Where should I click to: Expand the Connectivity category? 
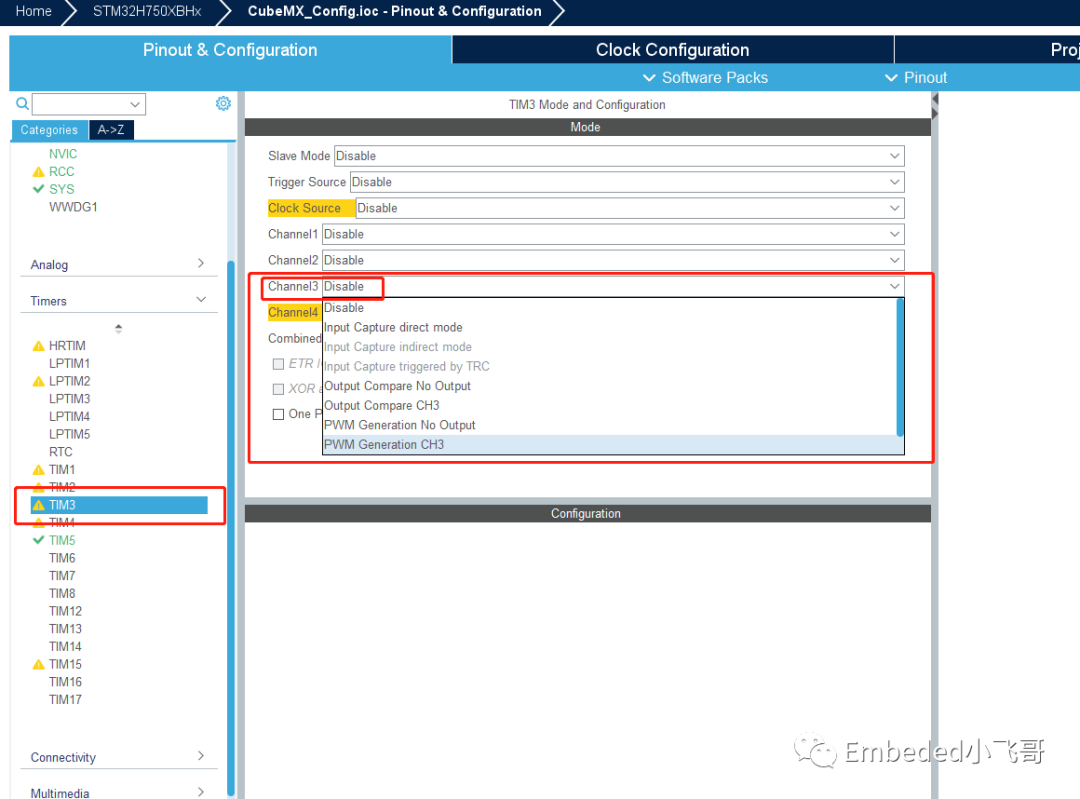click(200, 756)
